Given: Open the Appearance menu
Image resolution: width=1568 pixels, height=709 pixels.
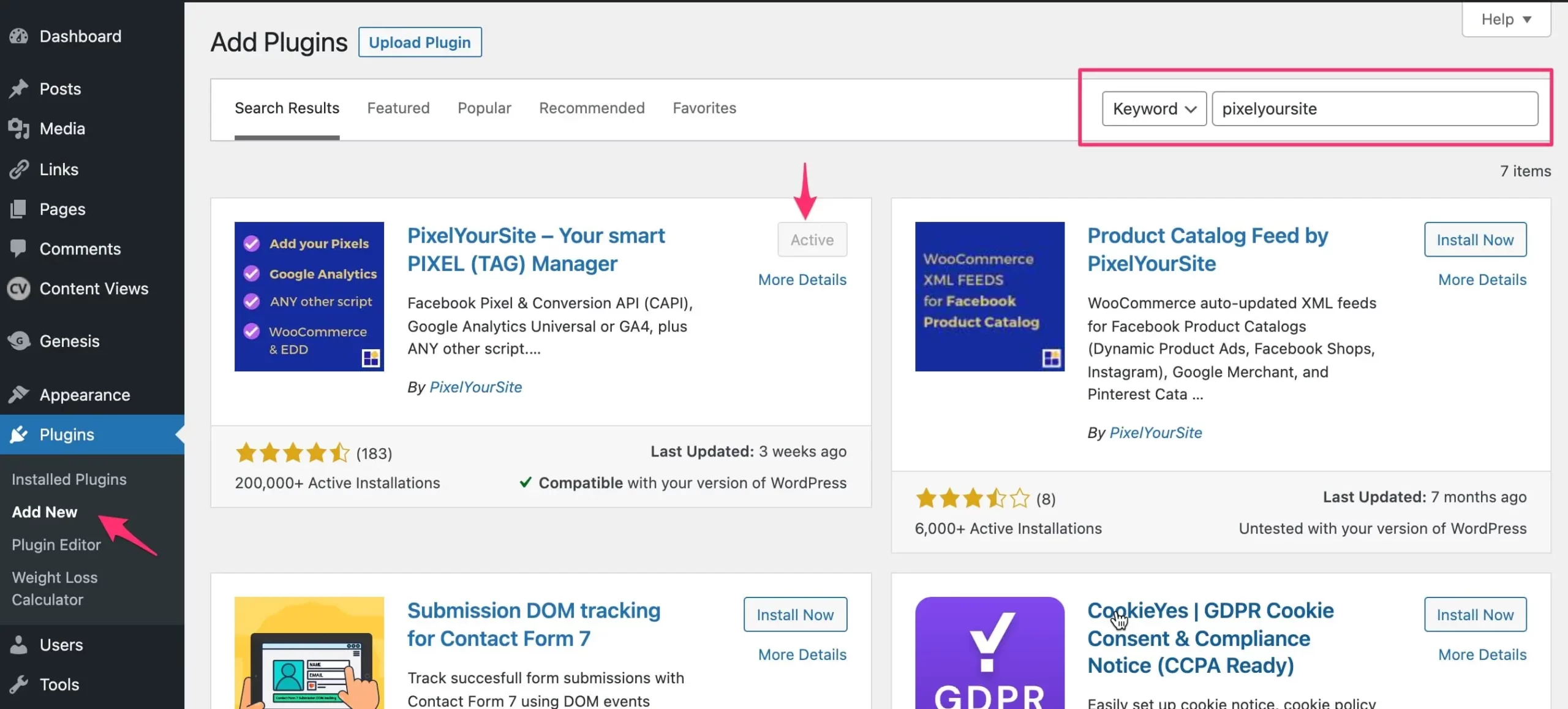Looking at the screenshot, I should (84, 395).
